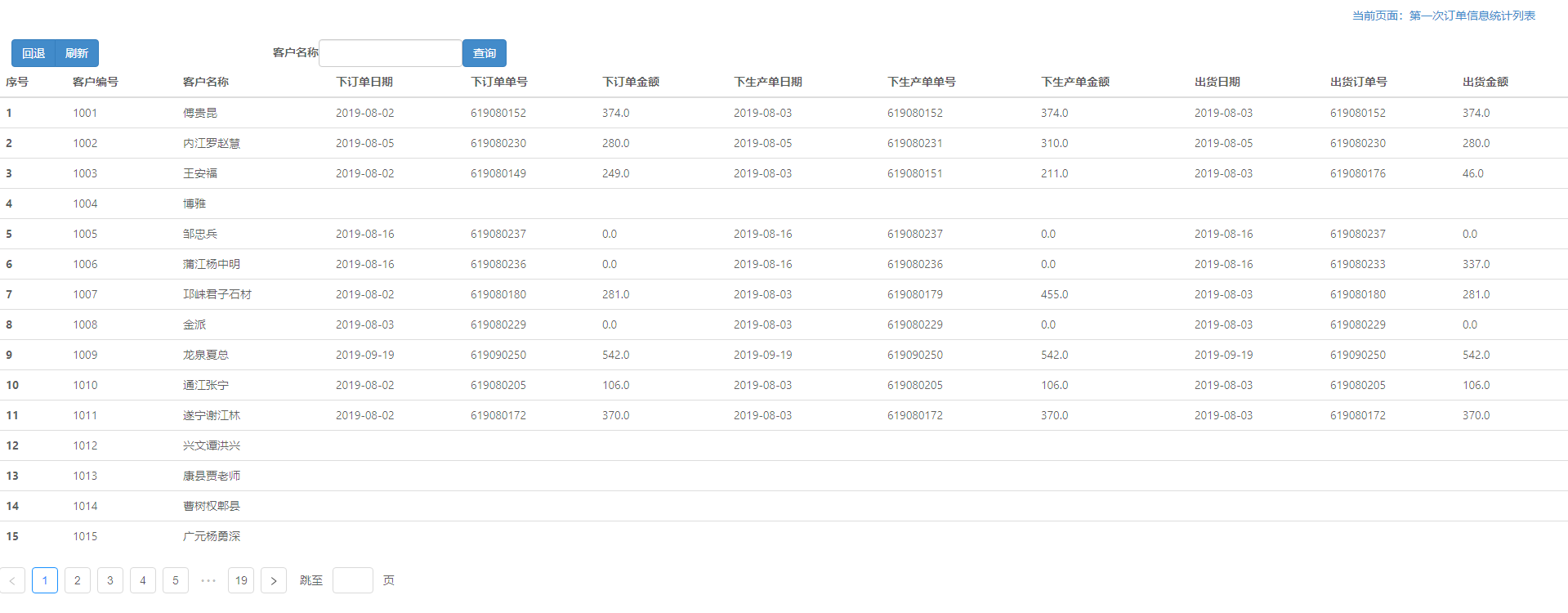Select page 1 in pagination
The width and height of the screenshot is (1568, 613).
[x=45, y=580]
